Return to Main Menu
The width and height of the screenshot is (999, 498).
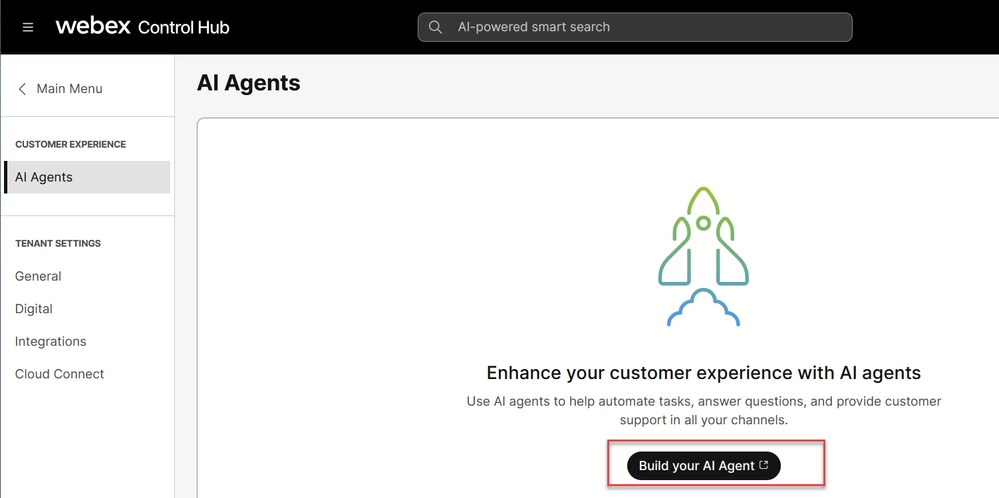coord(69,89)
